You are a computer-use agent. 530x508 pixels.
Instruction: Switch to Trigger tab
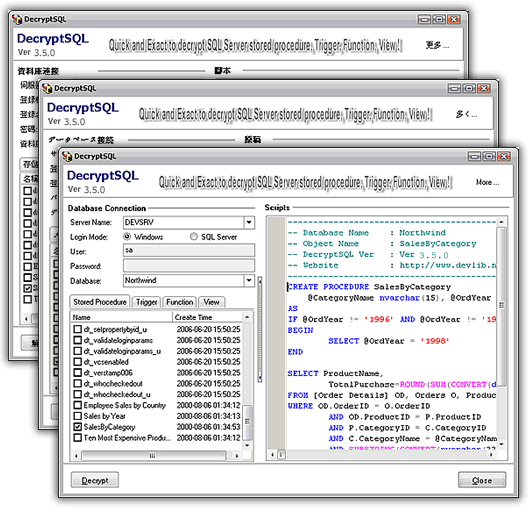[x=147, y=302]
